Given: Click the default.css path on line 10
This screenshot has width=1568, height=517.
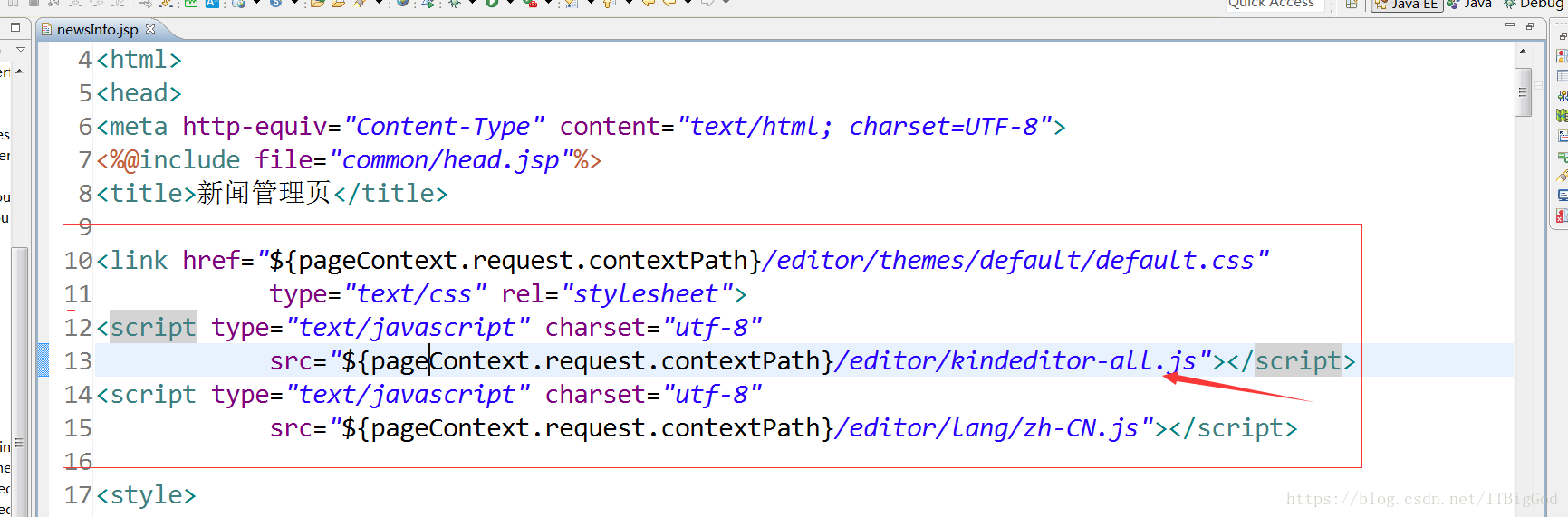Looking at the screenshot, I should point(1015,261).
